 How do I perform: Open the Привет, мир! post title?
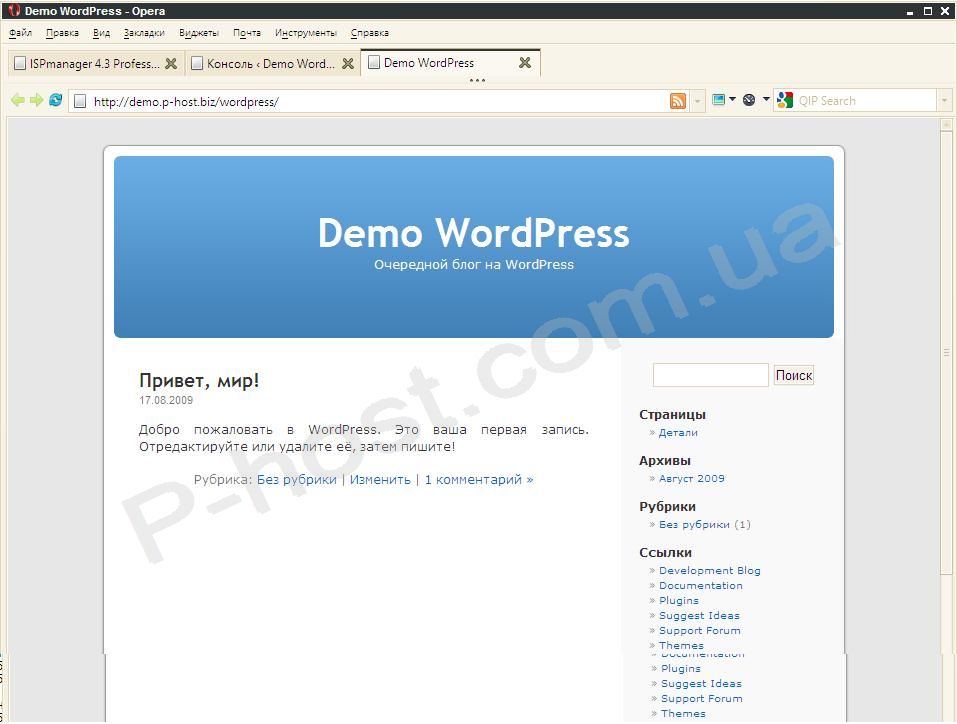(199, 380)
